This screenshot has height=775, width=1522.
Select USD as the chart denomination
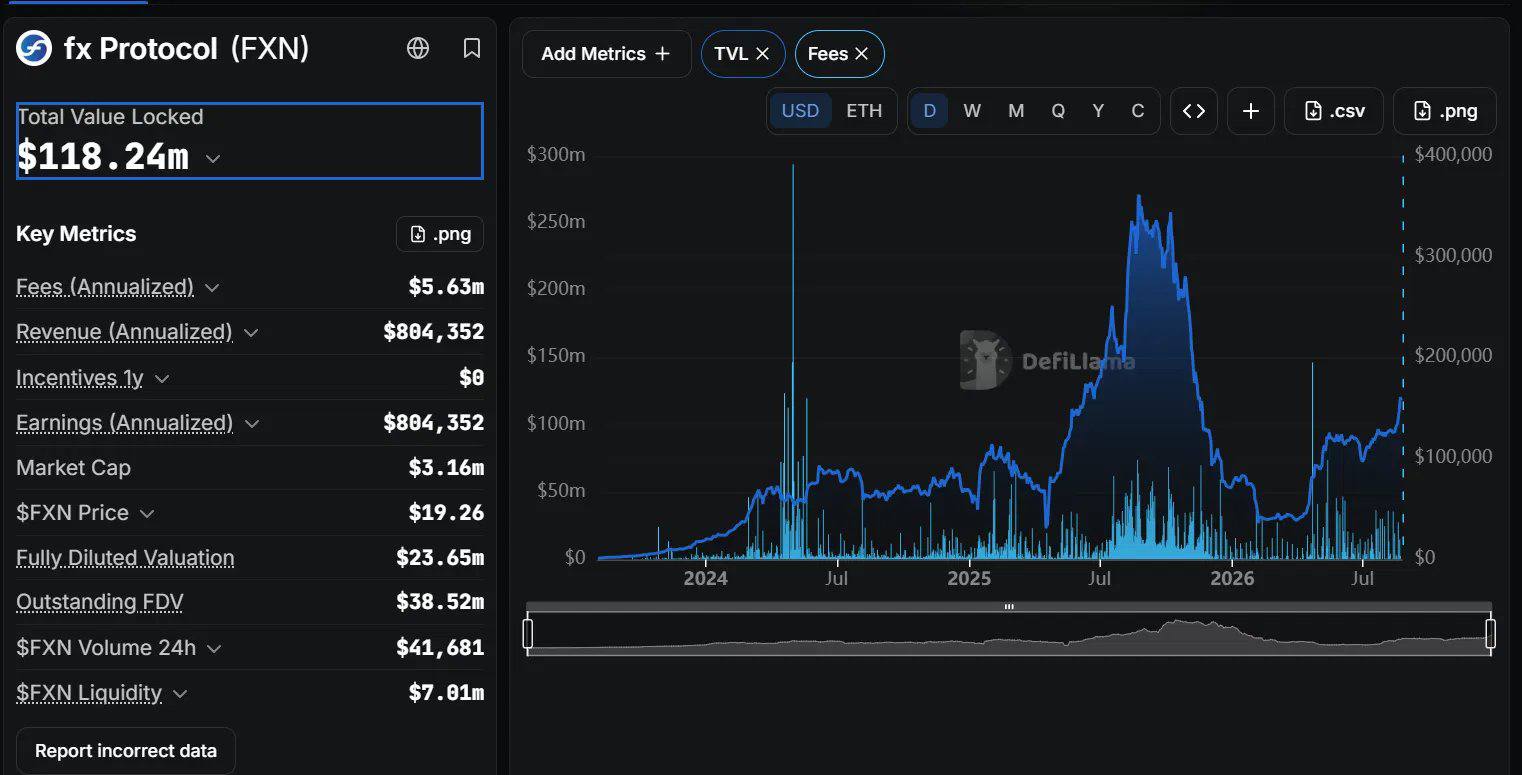pos(800,111)
